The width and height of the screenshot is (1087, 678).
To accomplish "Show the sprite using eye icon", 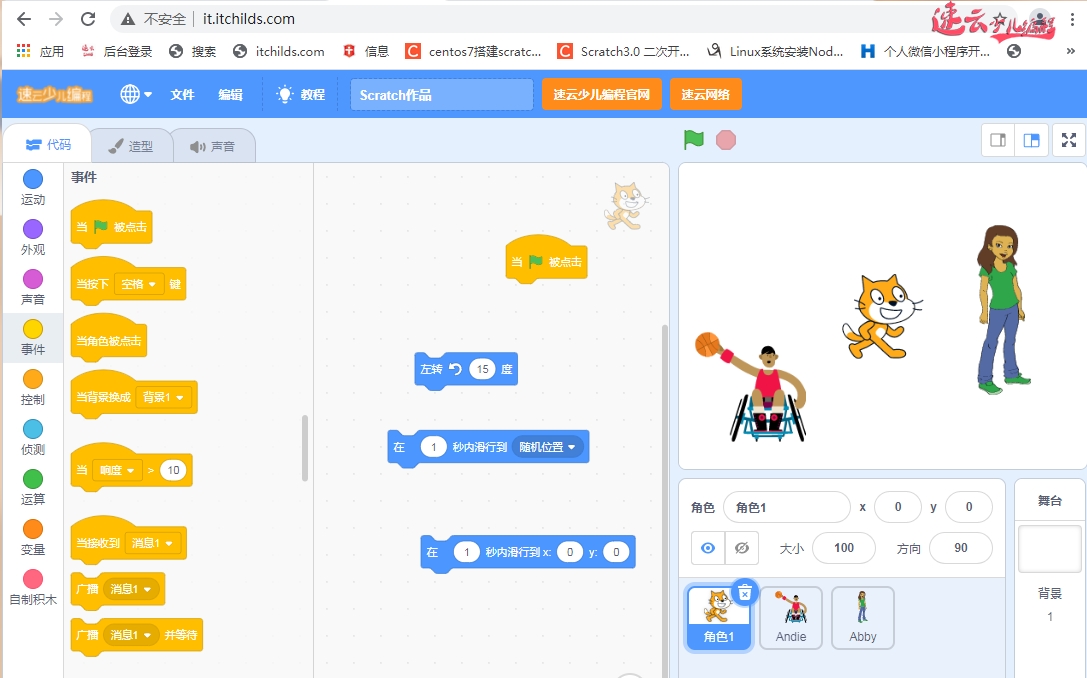I will tap(708, 548).
